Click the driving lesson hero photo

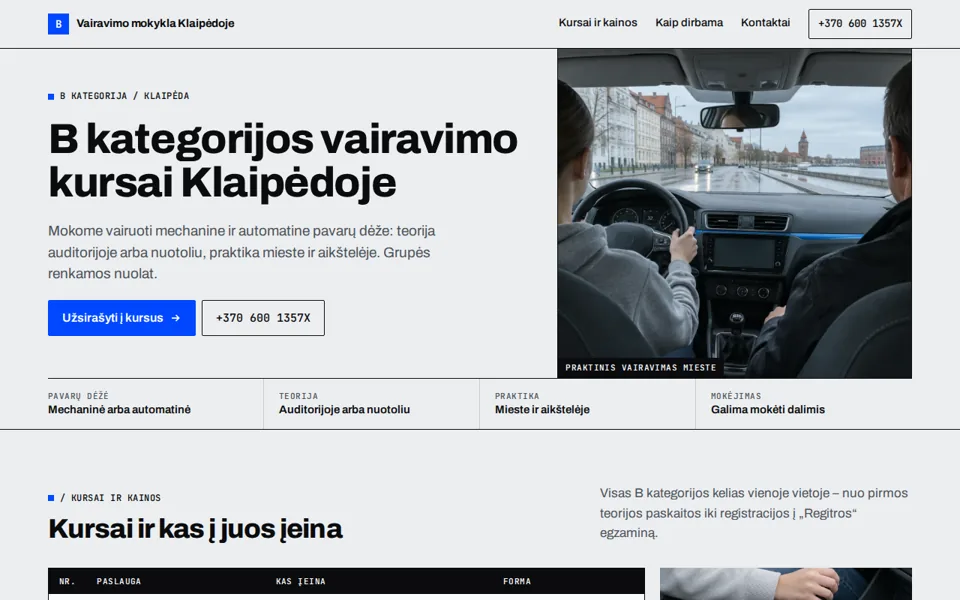(x=734, y=213)
